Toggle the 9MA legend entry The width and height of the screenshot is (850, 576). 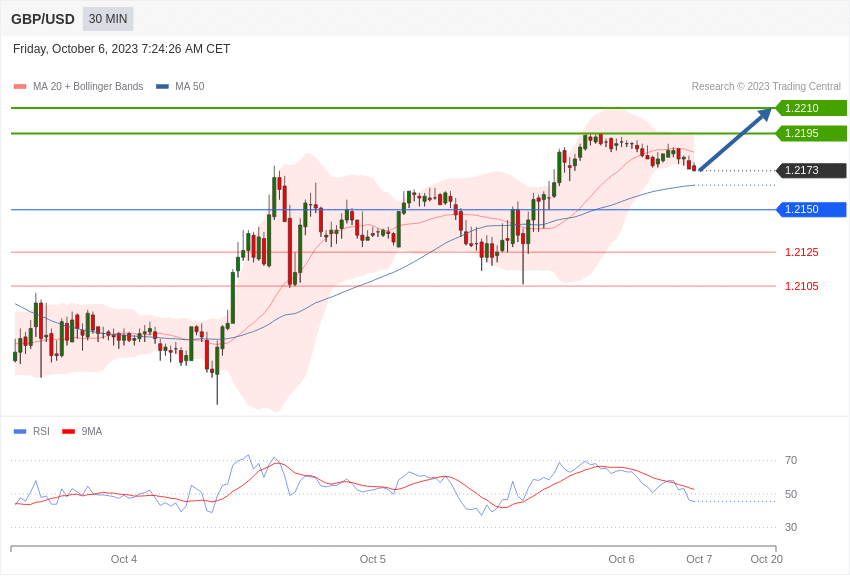pos(82,431)
